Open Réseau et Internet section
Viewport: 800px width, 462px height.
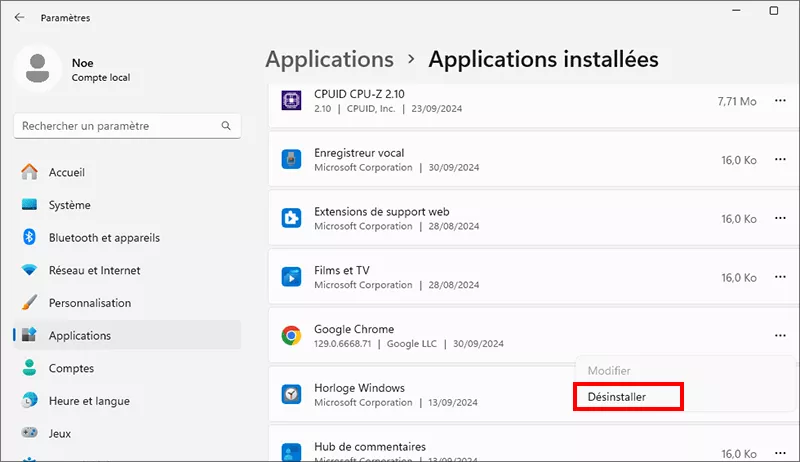click(x=127, y=270)
